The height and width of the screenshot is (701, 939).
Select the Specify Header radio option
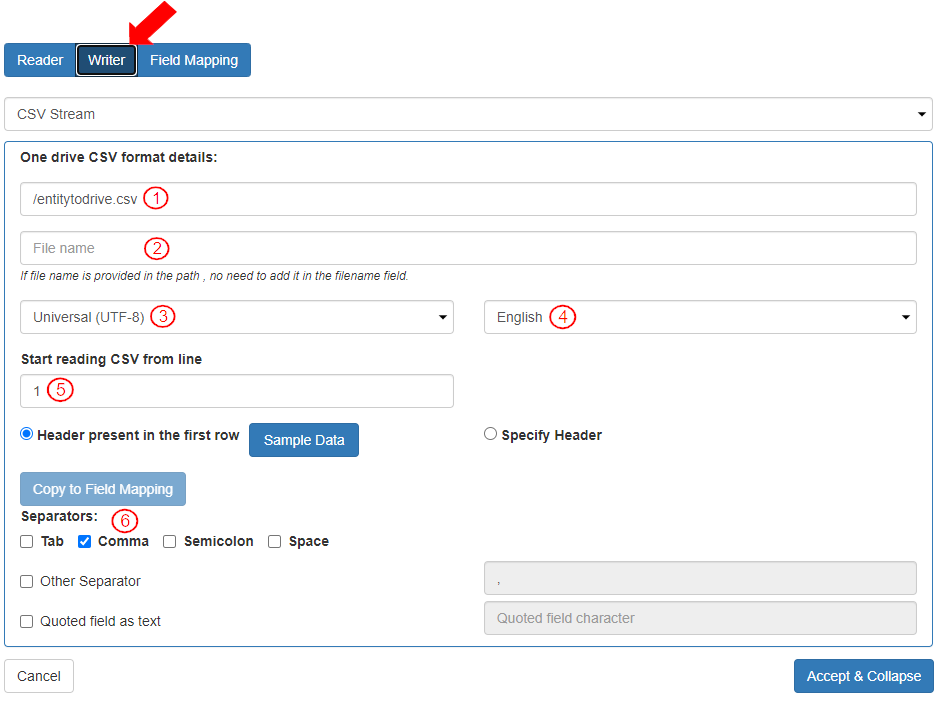[490, 434]
